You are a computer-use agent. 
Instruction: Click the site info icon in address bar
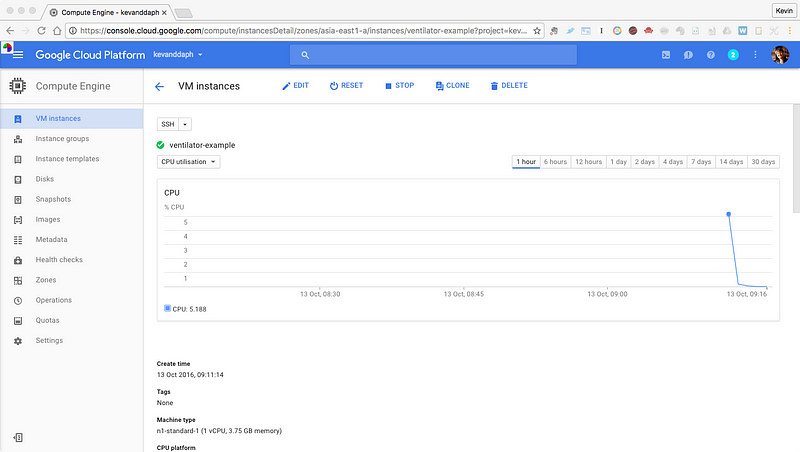(x=73, y=31)
